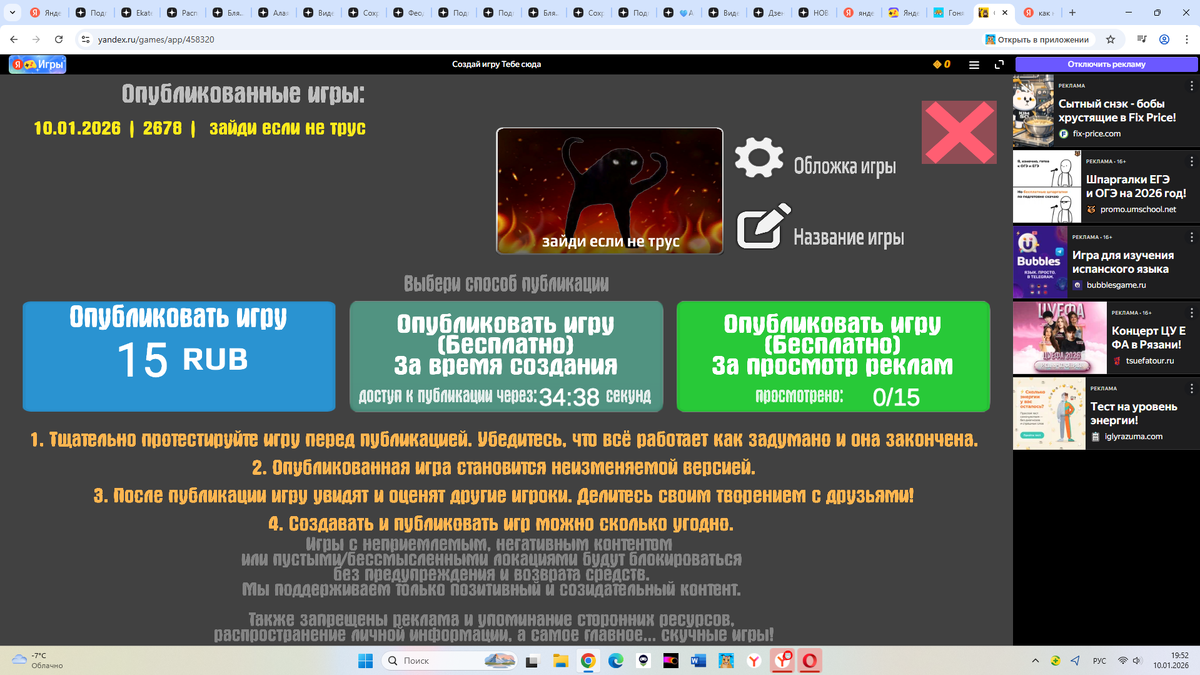Switch to the Дзен browser tab
This screenshot has width=1200, height=675.
769,13
